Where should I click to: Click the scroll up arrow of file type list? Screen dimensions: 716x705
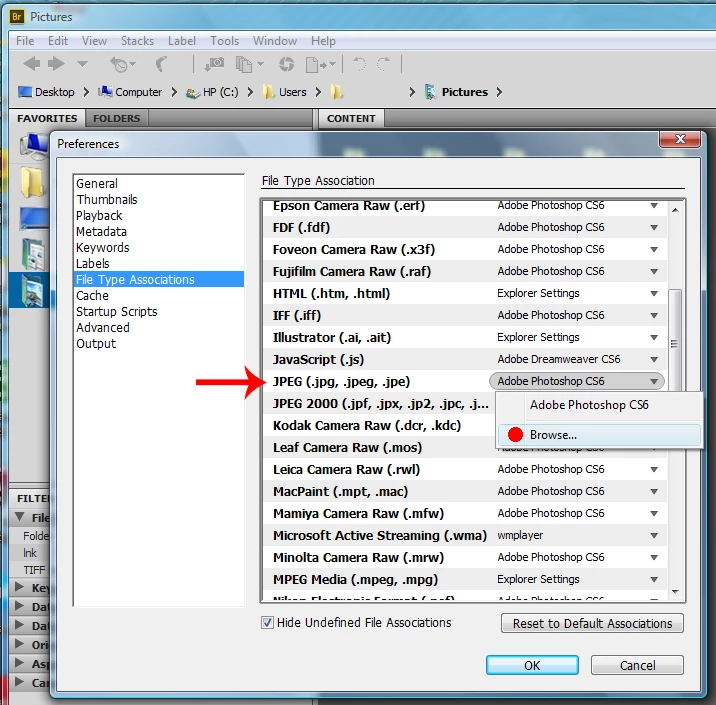coord(675,210)
